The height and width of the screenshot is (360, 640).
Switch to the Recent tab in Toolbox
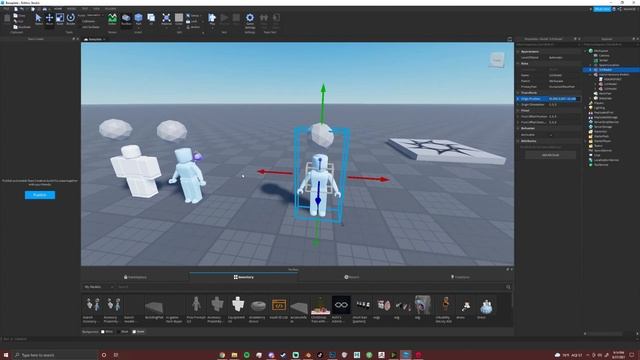pyautogui.click(x=352, y=277)
